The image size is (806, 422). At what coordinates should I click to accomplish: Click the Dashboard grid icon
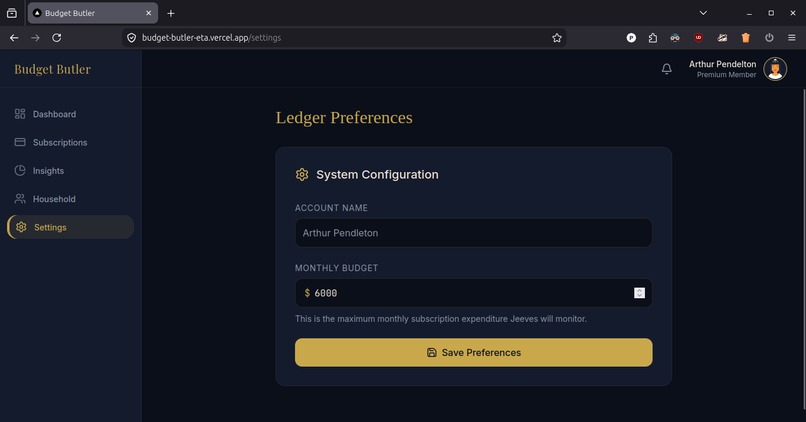tap(20, 114)
